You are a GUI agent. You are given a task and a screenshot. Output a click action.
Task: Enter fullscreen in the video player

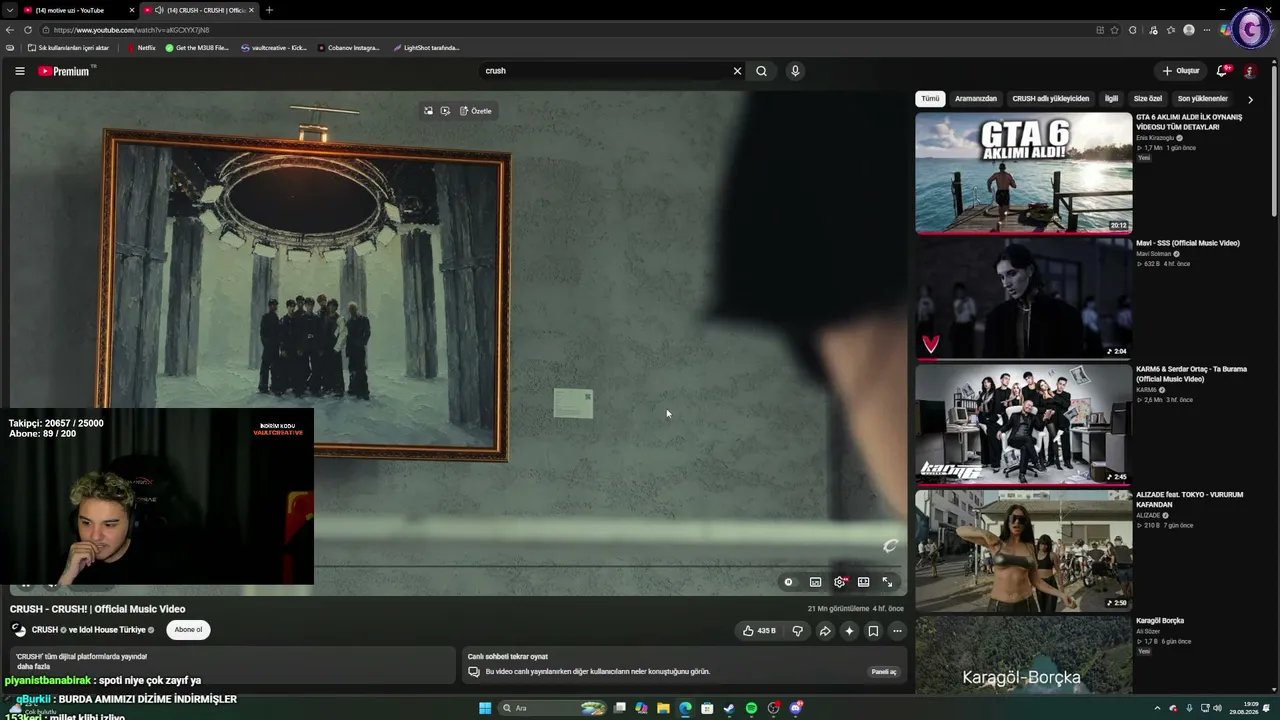pyautogui.click(x=887, y=582)
